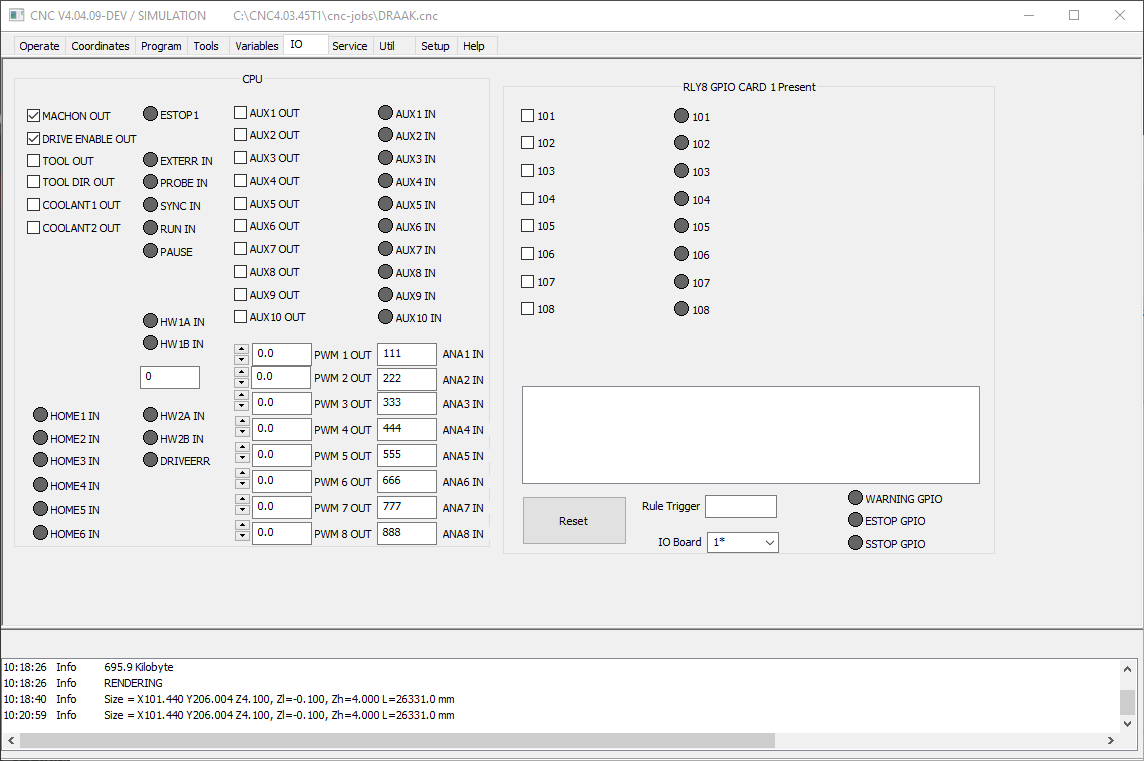Click the PROBE IN status LED
The width and height of the screenshot is (1144, 761).
click(x=150, y=182)
